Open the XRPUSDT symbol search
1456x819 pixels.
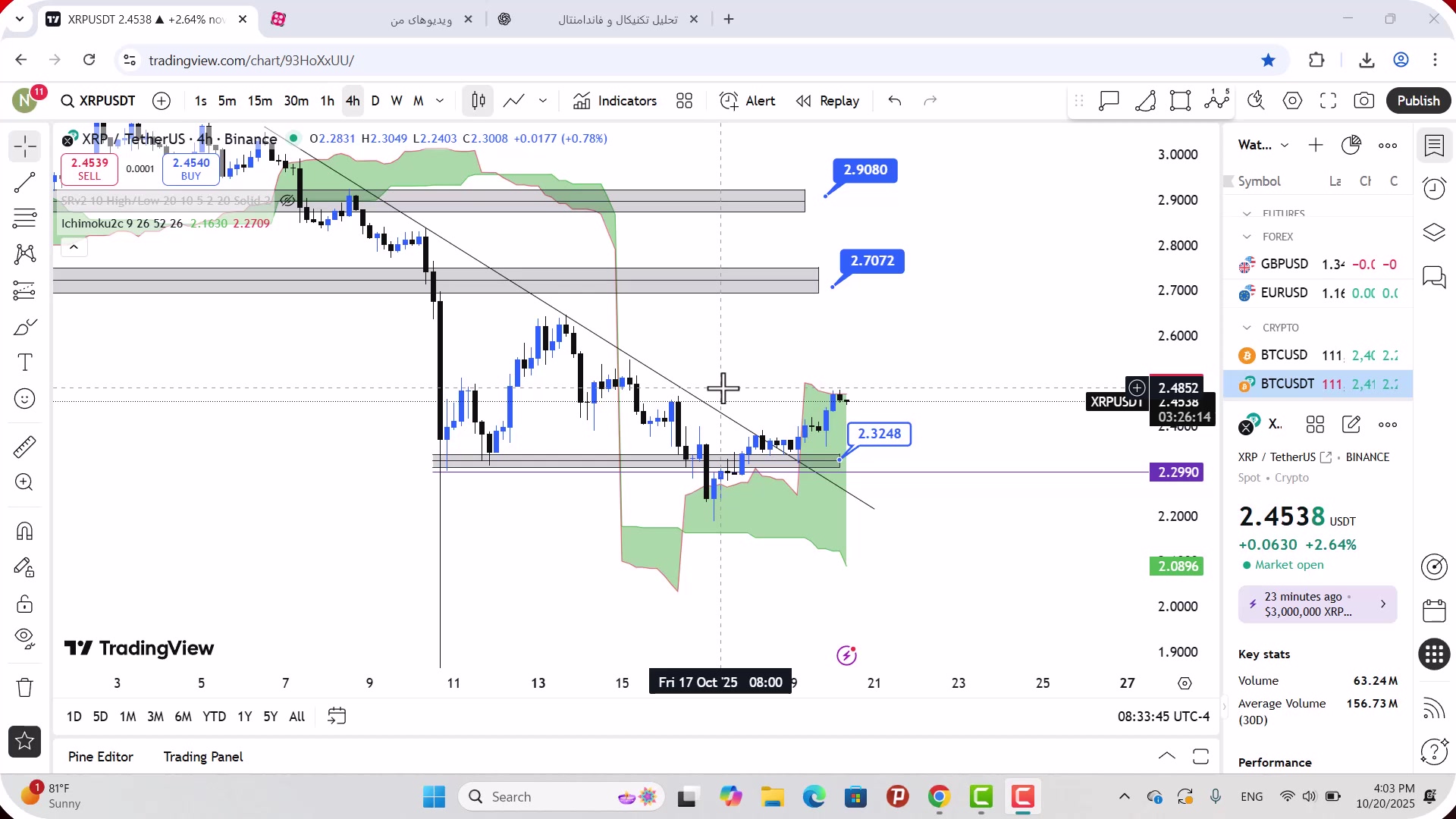click(x=99, y=101)
